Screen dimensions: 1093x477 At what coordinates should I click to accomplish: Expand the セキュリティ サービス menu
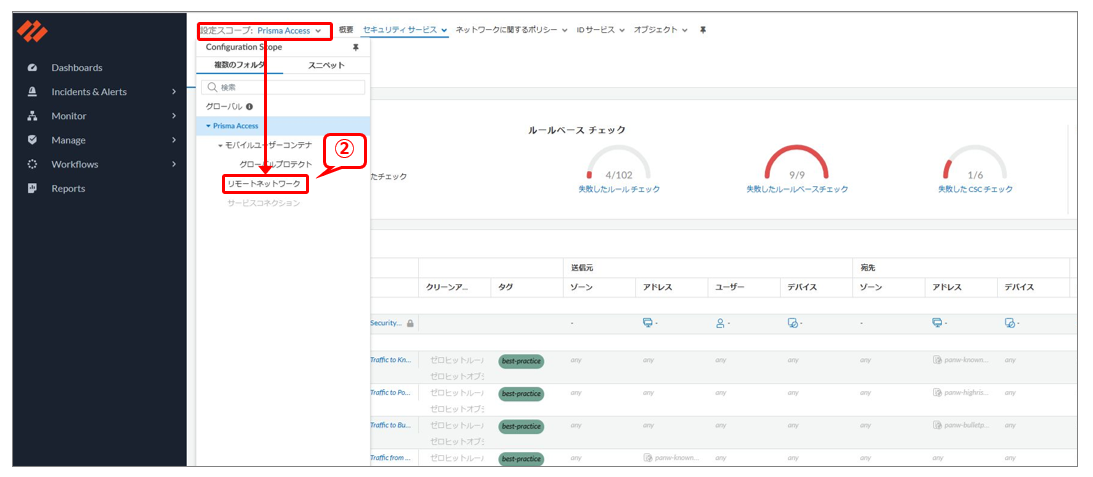(404, 30)
